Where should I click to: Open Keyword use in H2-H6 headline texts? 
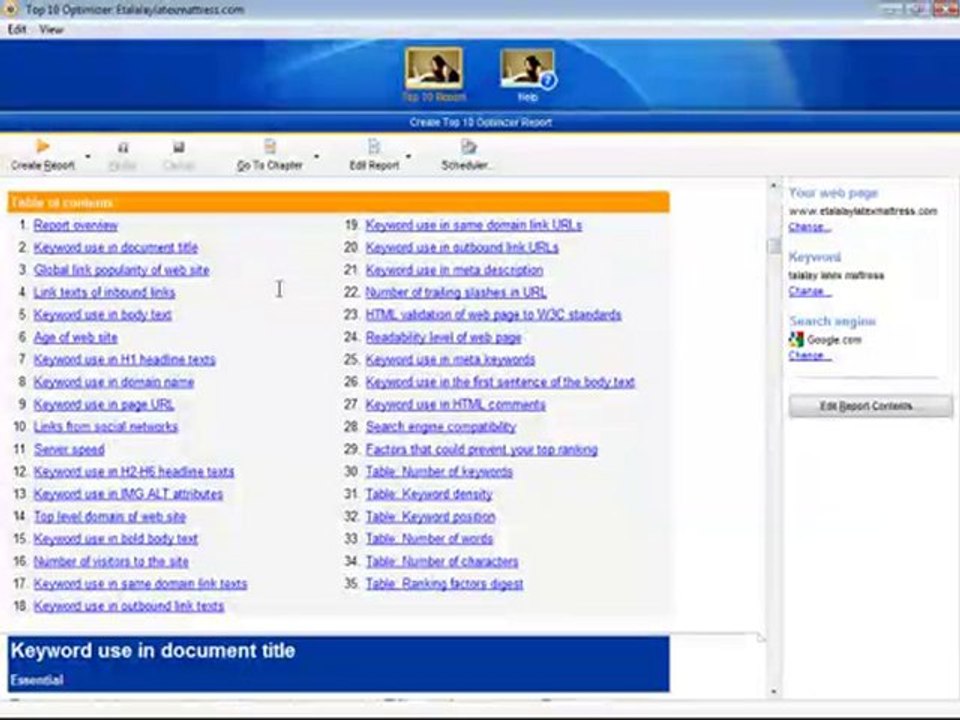(x=133, y=472)
